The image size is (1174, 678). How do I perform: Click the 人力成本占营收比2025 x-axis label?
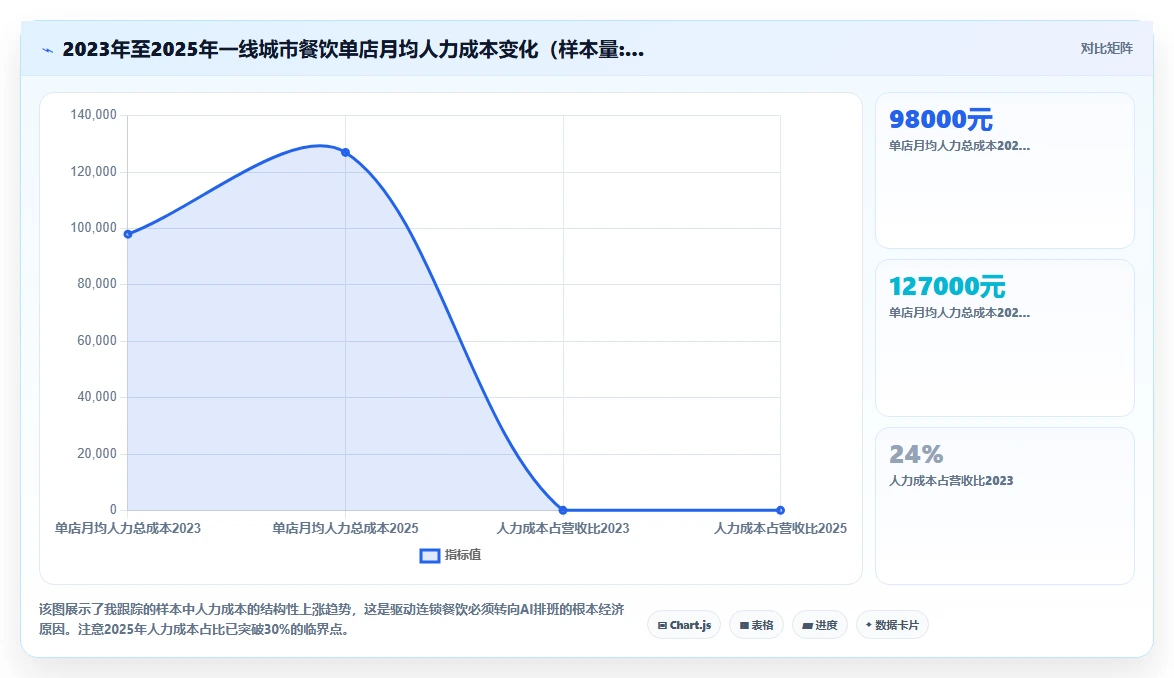pyautogui.click(x=780, y=528)
